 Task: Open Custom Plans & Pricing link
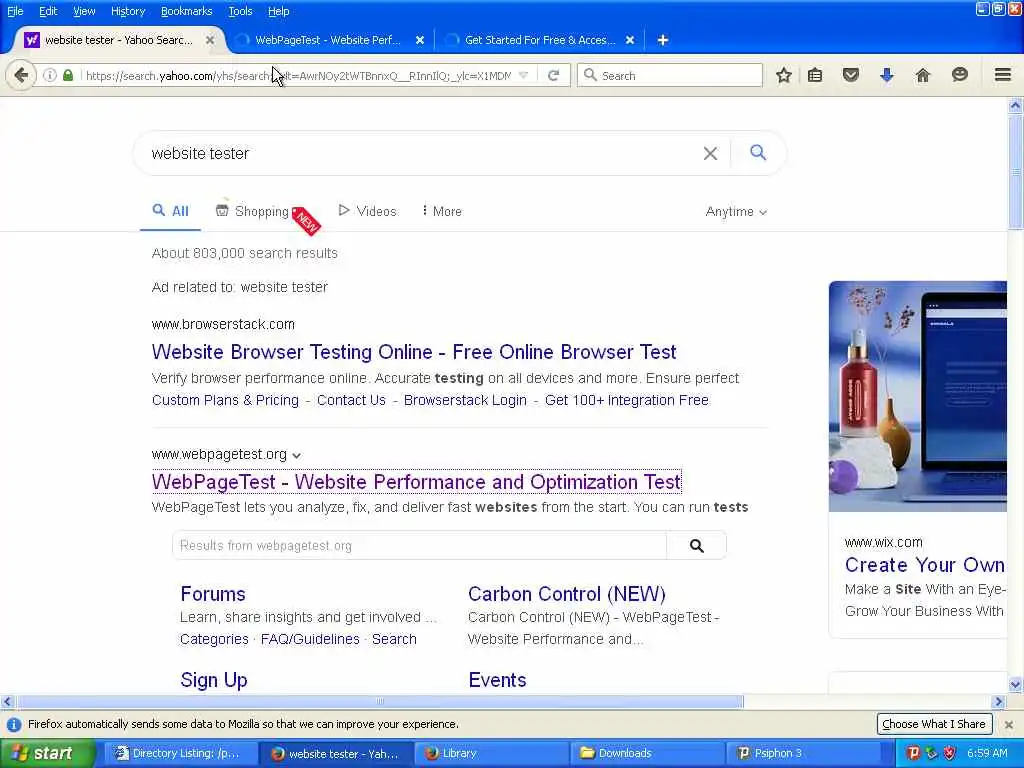coord(225,400)
